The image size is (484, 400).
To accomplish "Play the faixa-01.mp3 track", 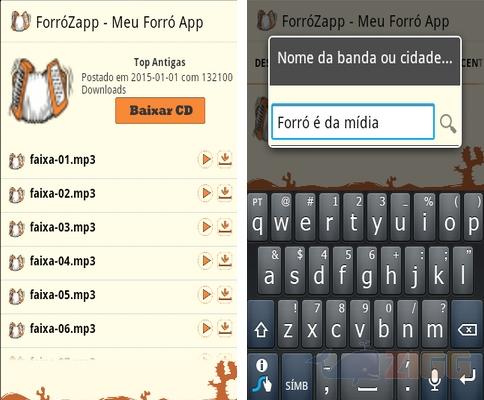I will (x=206, y=160).
